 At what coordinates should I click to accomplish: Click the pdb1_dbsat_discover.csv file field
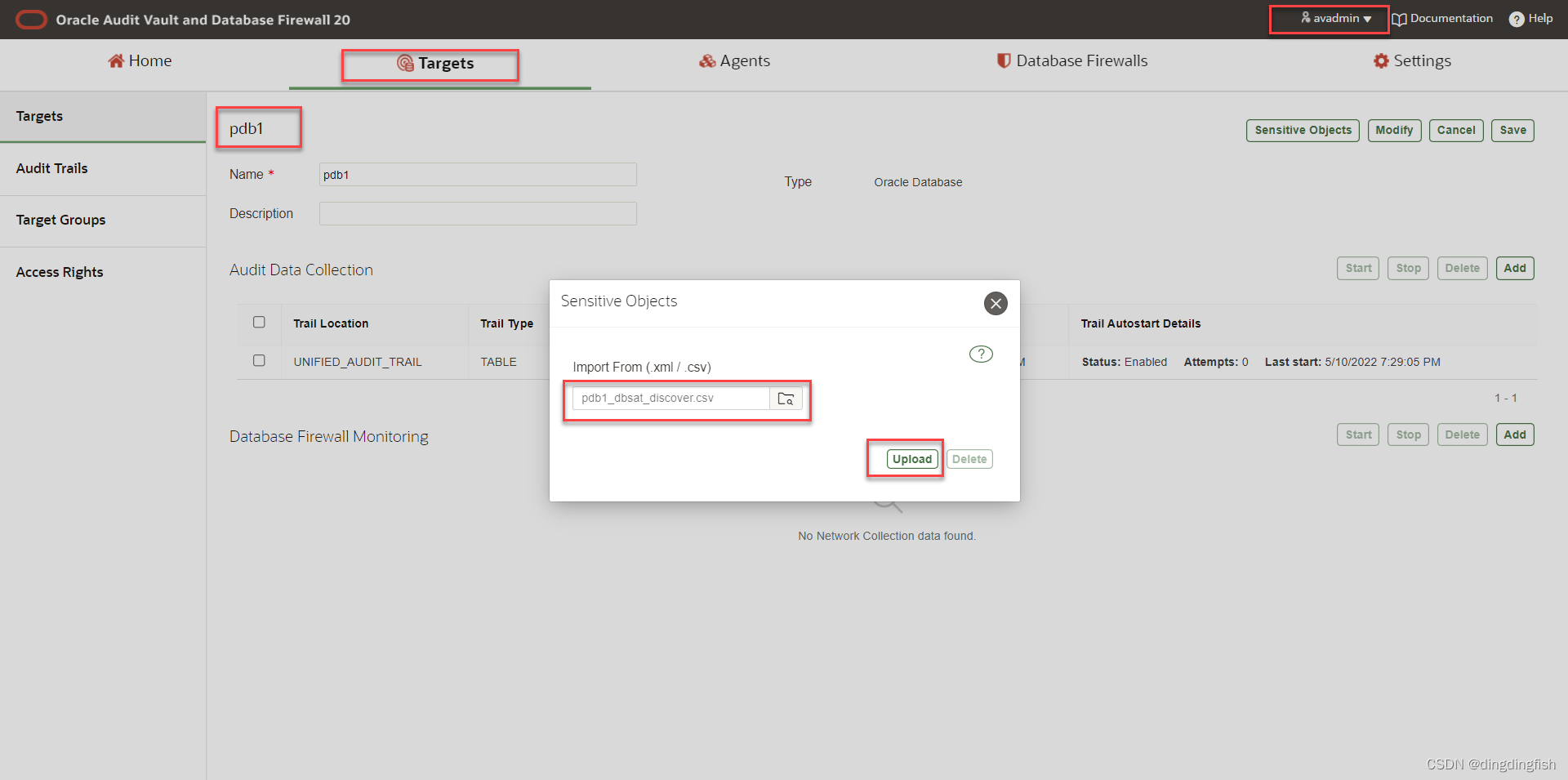point(670,399)
